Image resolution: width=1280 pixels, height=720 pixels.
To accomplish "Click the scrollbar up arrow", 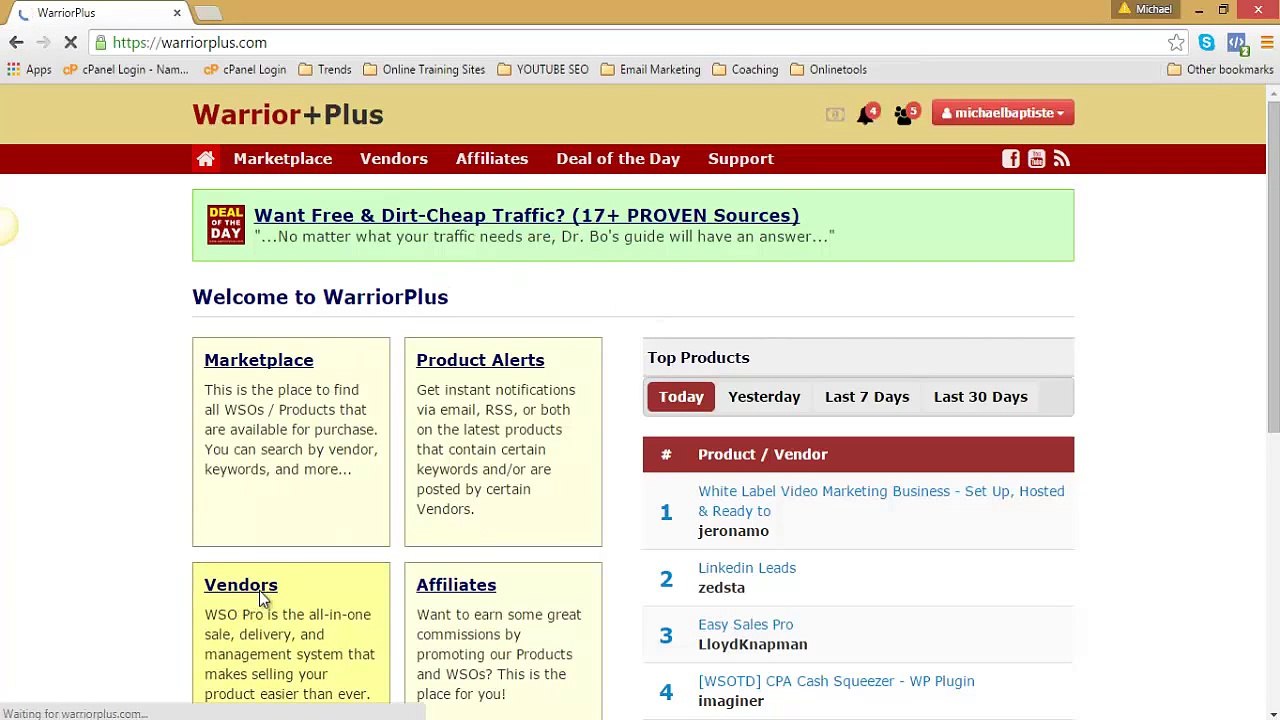I will [1272, 93].
